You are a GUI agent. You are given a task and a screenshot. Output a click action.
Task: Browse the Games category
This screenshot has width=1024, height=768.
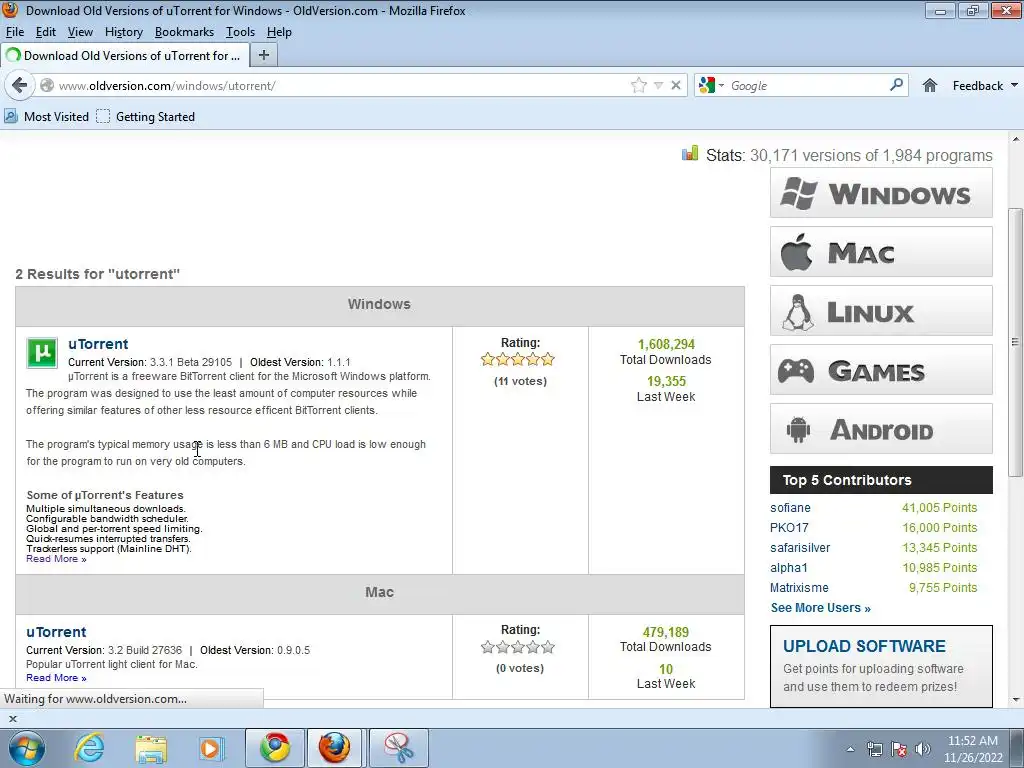tap(881, 370)
